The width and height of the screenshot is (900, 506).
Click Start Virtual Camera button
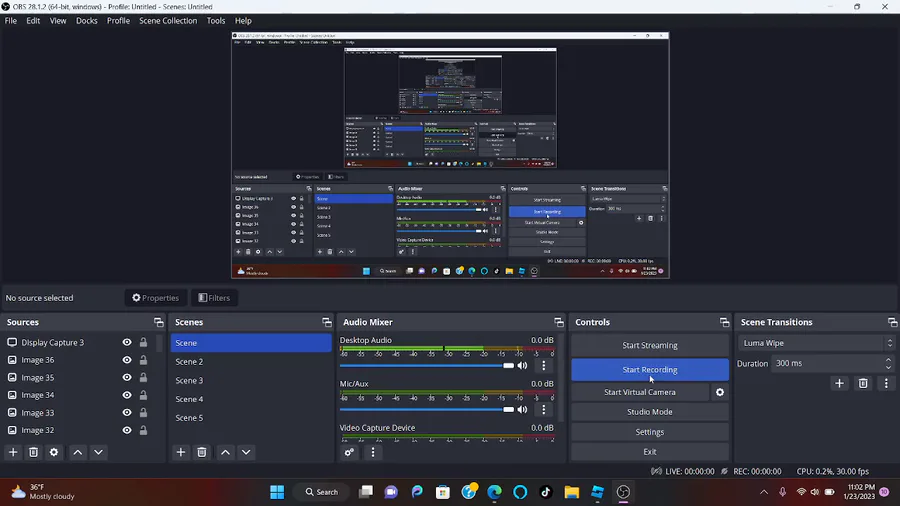pyautogui.click(x=640, y=392)
